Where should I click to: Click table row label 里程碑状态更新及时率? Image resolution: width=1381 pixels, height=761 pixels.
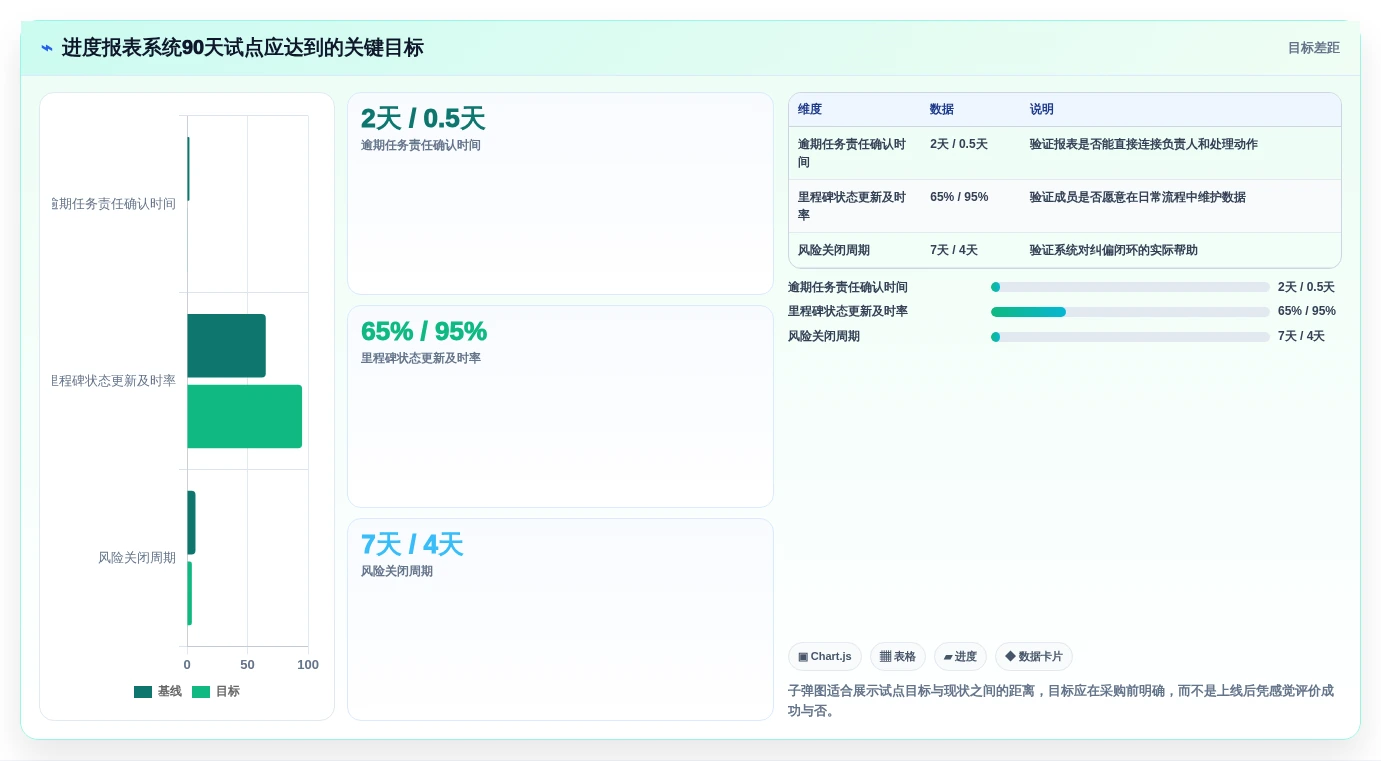[x=852, y=206]
